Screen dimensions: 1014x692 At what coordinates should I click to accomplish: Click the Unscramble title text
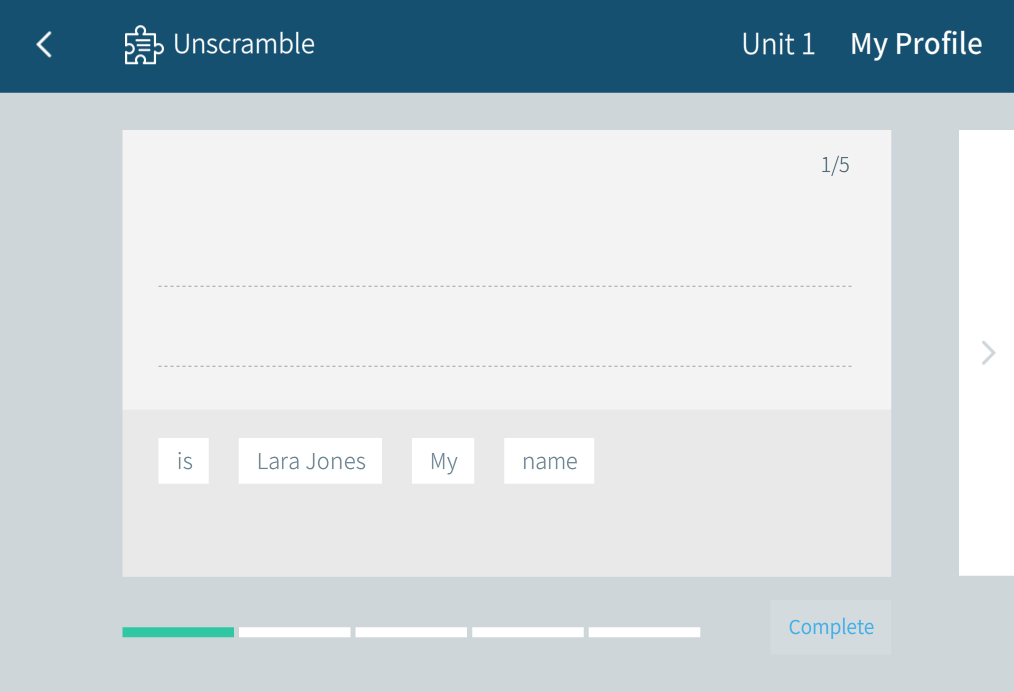tap(244, 45)
